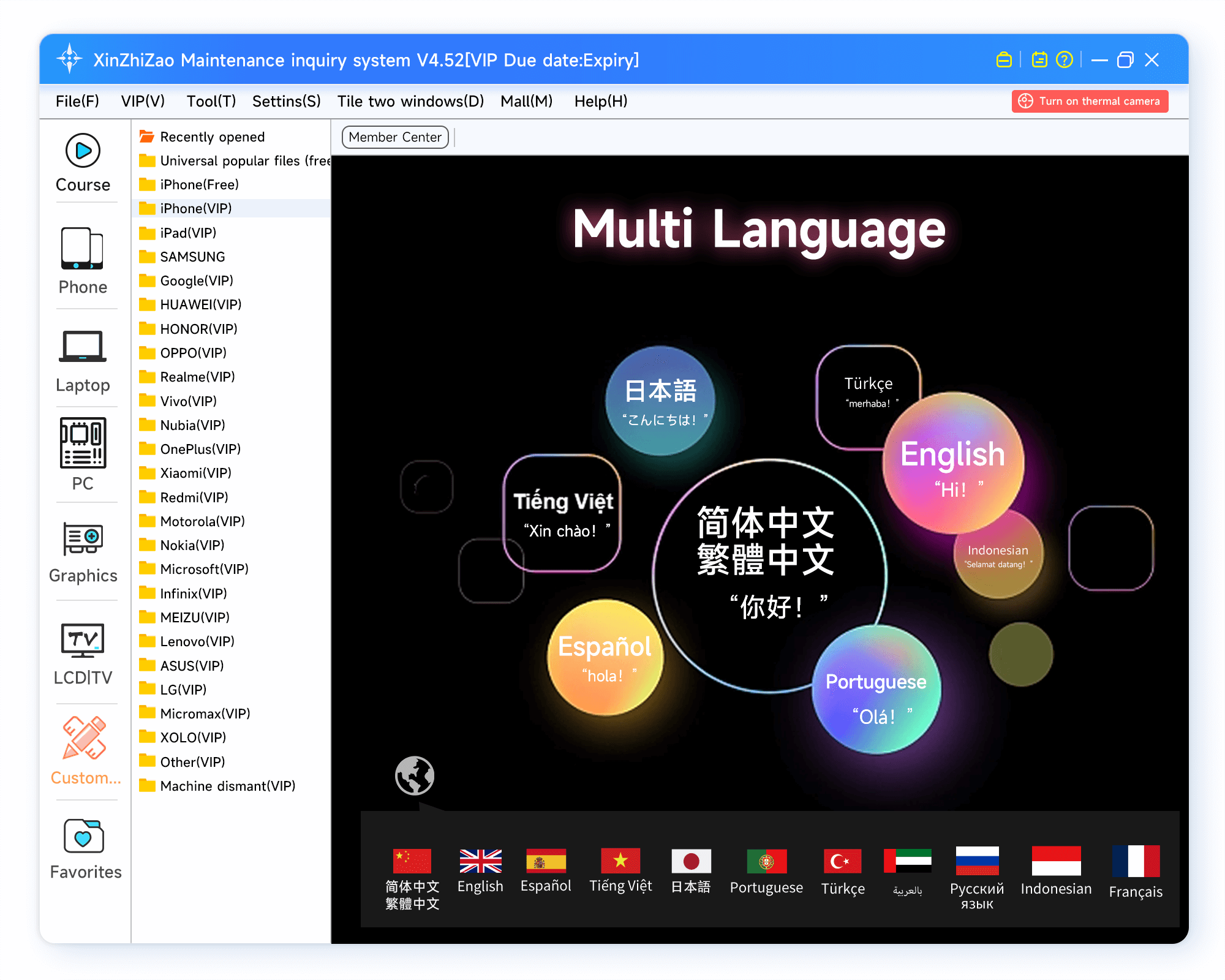Screen dimensions: 1225x980
Task: Click the globe language icon
Action: [x=415, y=775]
